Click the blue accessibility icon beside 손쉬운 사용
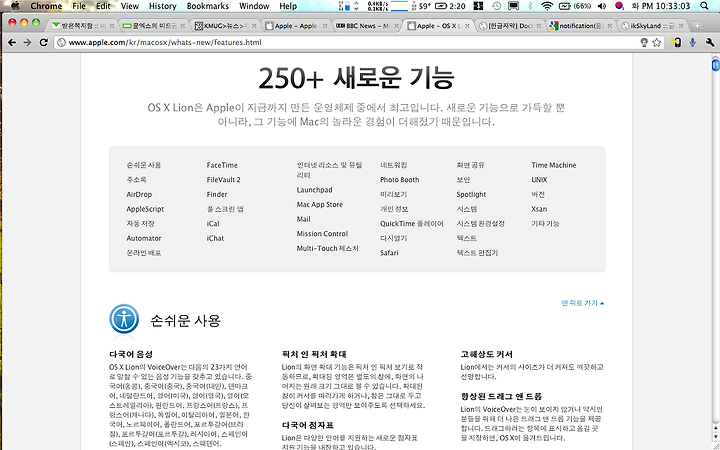 coord(124,319)
